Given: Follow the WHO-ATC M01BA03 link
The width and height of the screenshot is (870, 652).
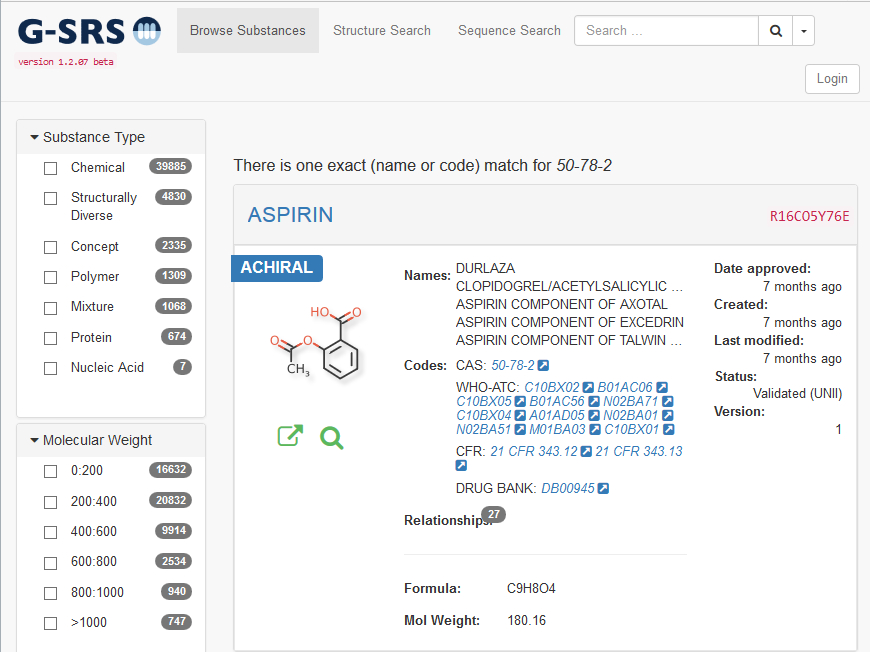Looking at the screenshot, I should tap(558, 429).
